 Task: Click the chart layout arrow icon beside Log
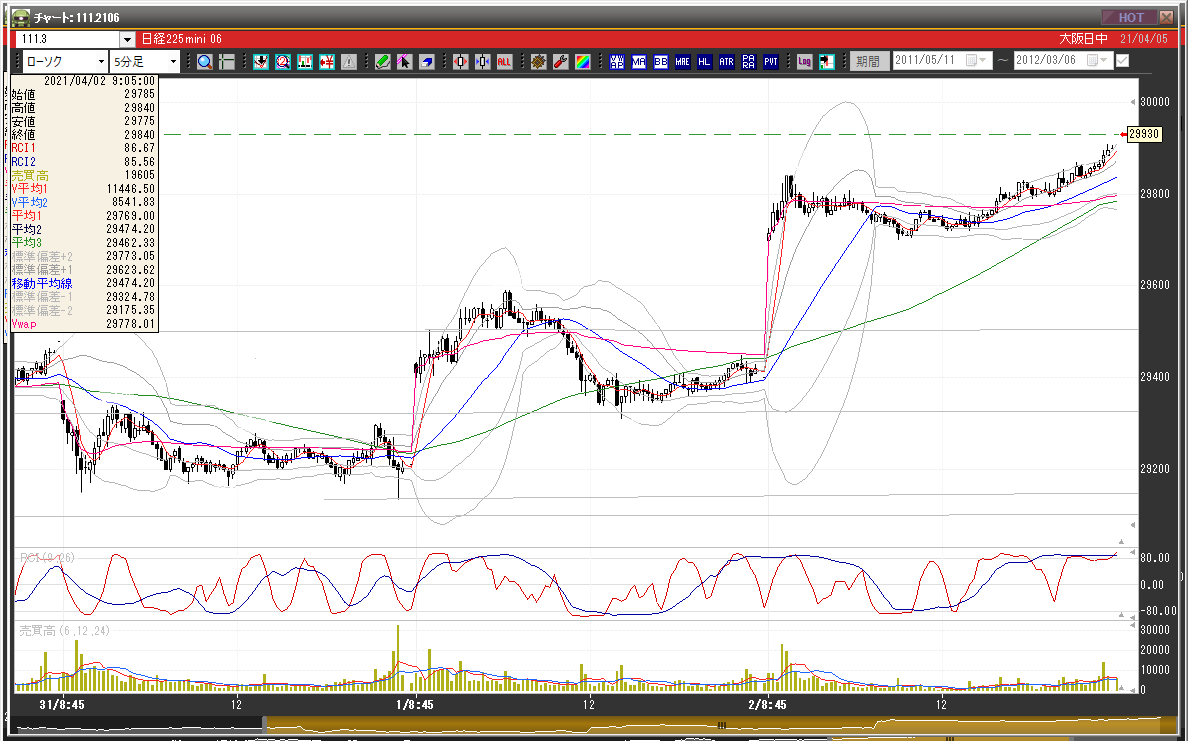(x=827, y=62)
